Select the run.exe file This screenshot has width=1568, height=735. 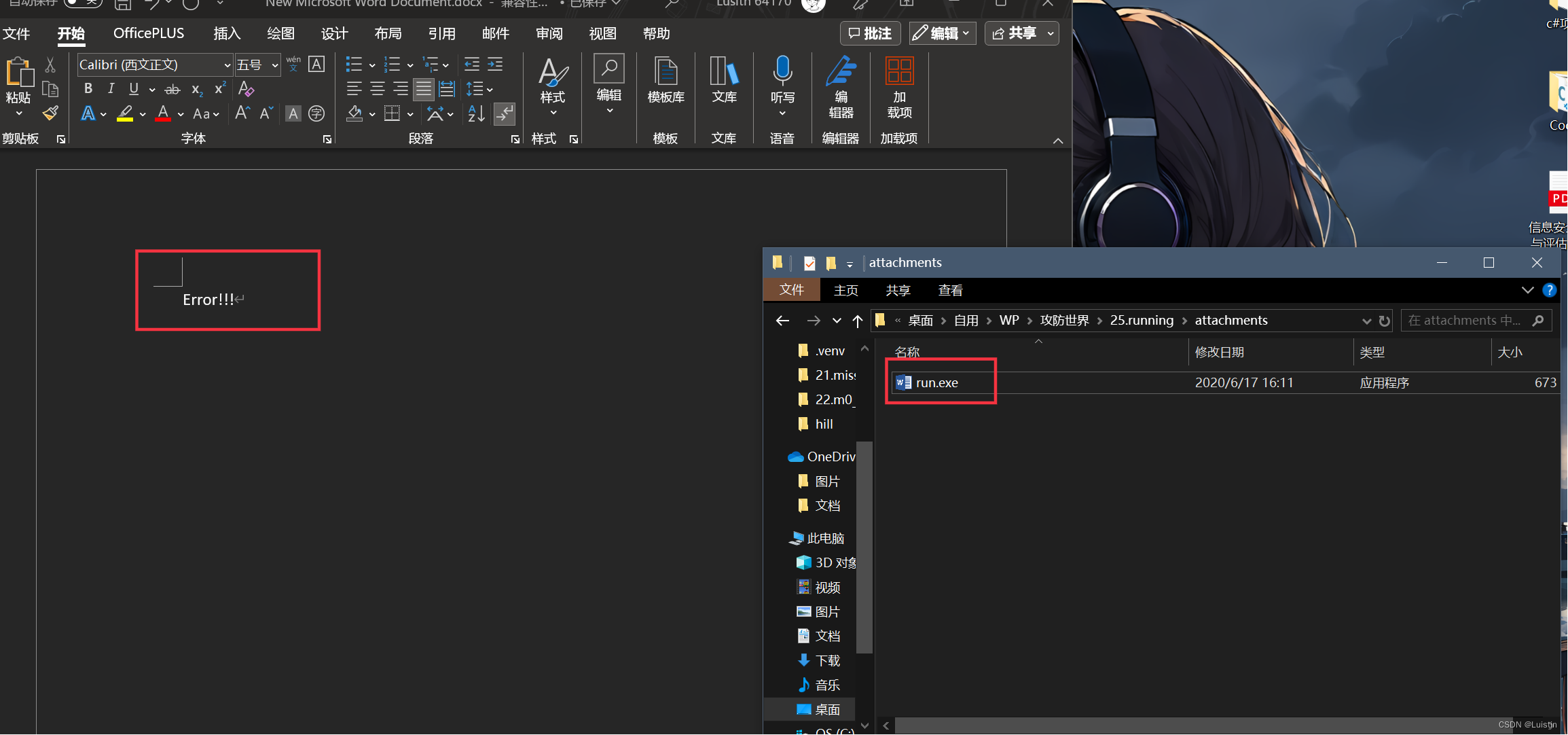tap(936, 383)
